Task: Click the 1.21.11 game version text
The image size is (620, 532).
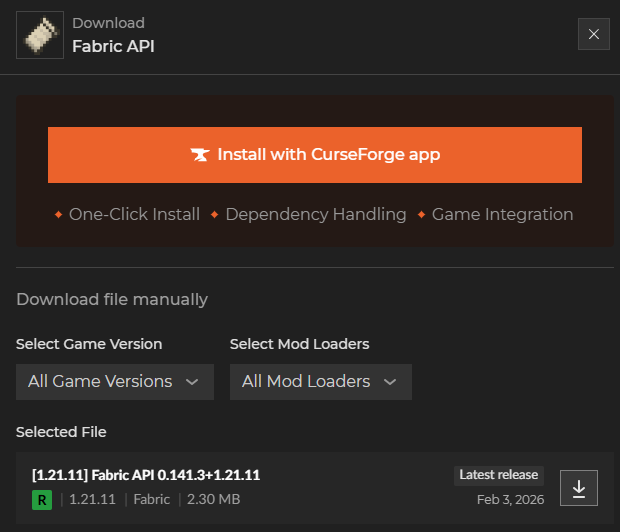Action: click(x=93, y=500)
